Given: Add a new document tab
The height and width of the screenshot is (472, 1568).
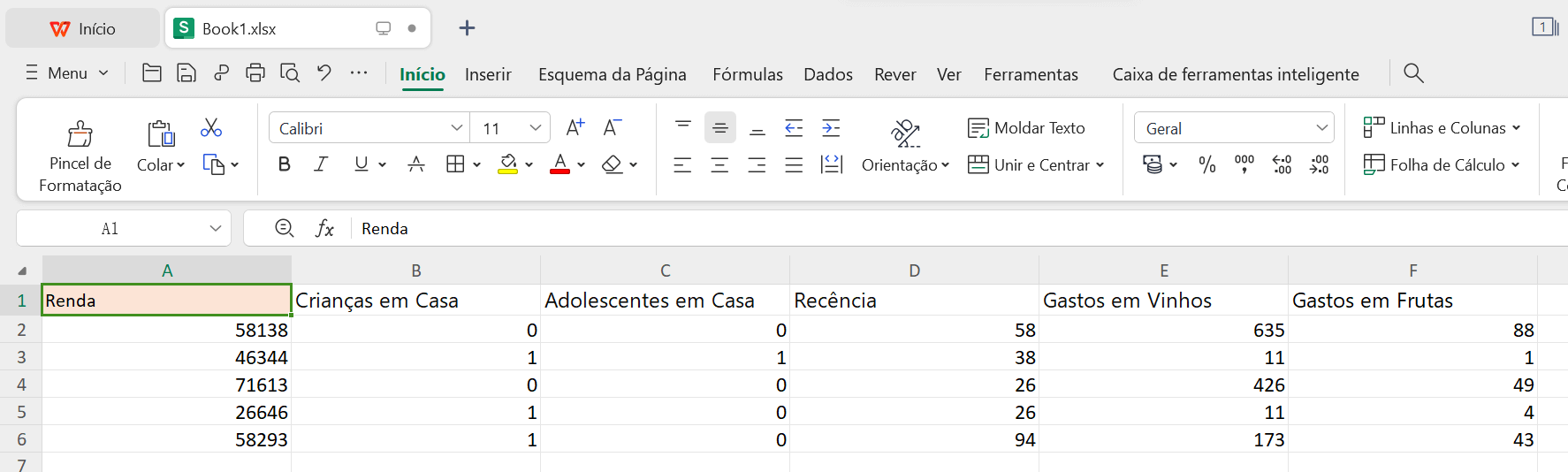Looking at the screenshot, I should 468,28.
